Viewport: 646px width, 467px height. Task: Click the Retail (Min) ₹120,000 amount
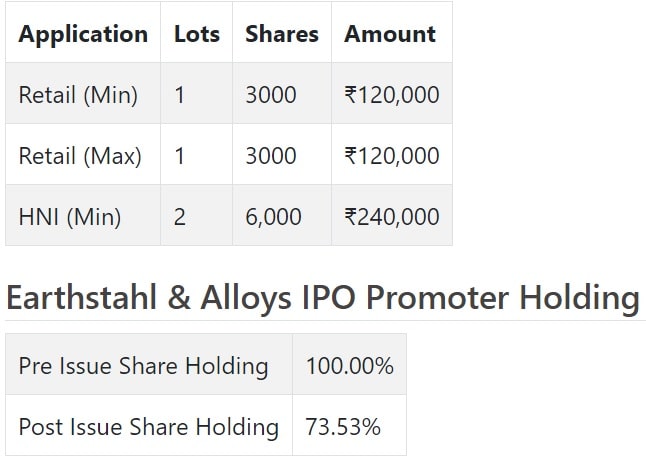point(392,95)
